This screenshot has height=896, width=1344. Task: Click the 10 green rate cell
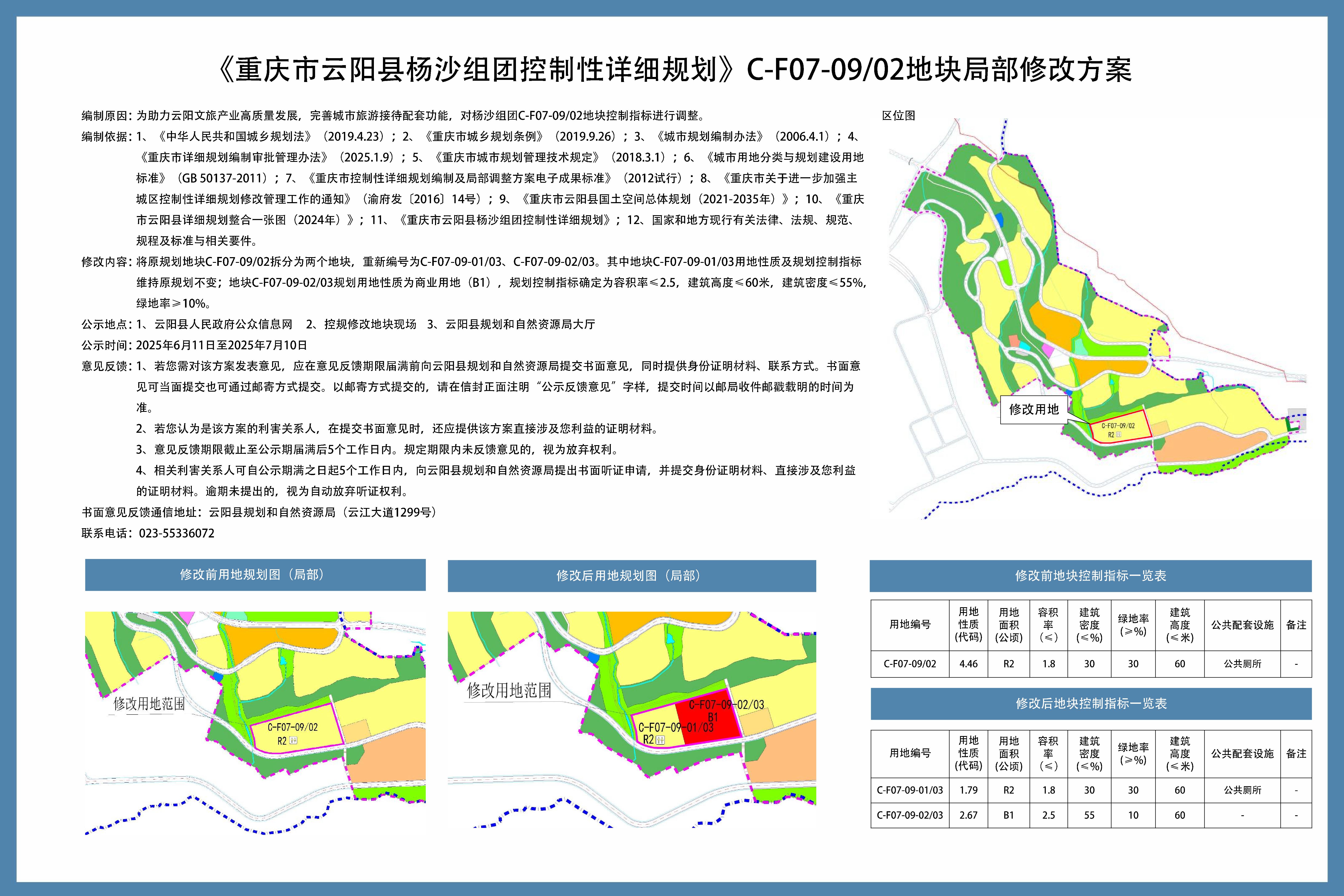[1133, 815]
